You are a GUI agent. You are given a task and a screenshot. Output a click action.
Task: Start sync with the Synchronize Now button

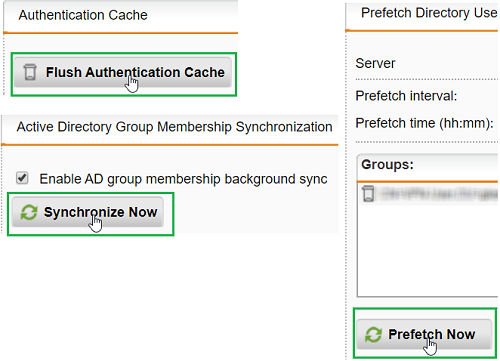click(x=88, y=212)
